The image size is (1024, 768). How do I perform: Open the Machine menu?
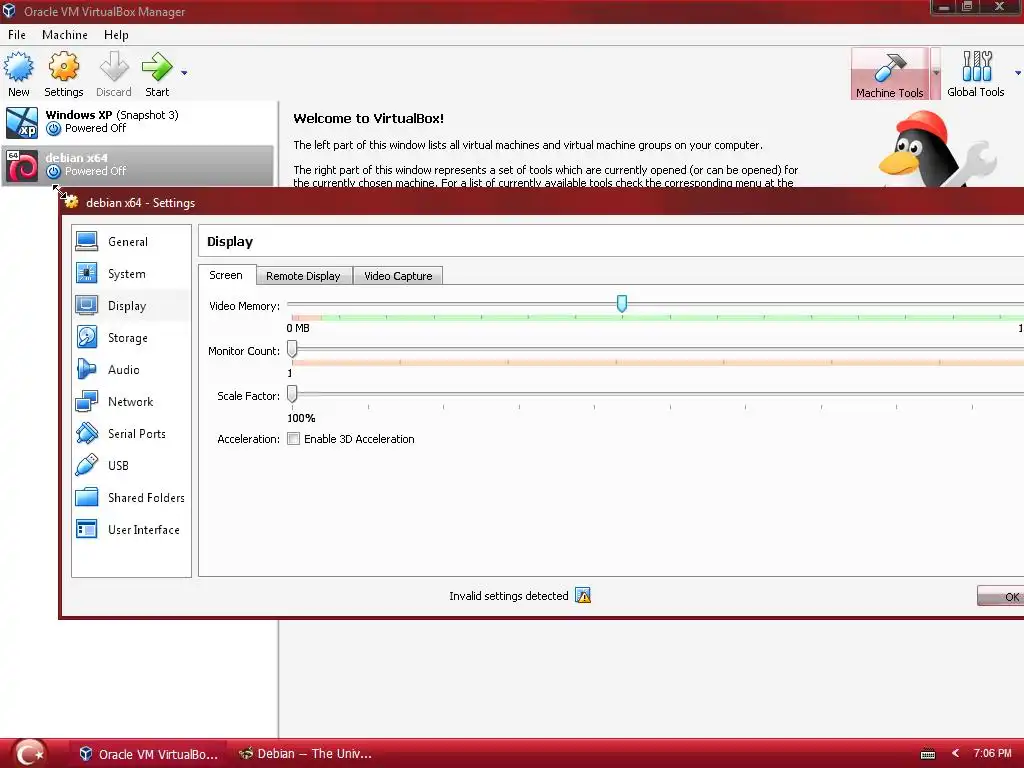pyautogui.click(x=65, y=35)
